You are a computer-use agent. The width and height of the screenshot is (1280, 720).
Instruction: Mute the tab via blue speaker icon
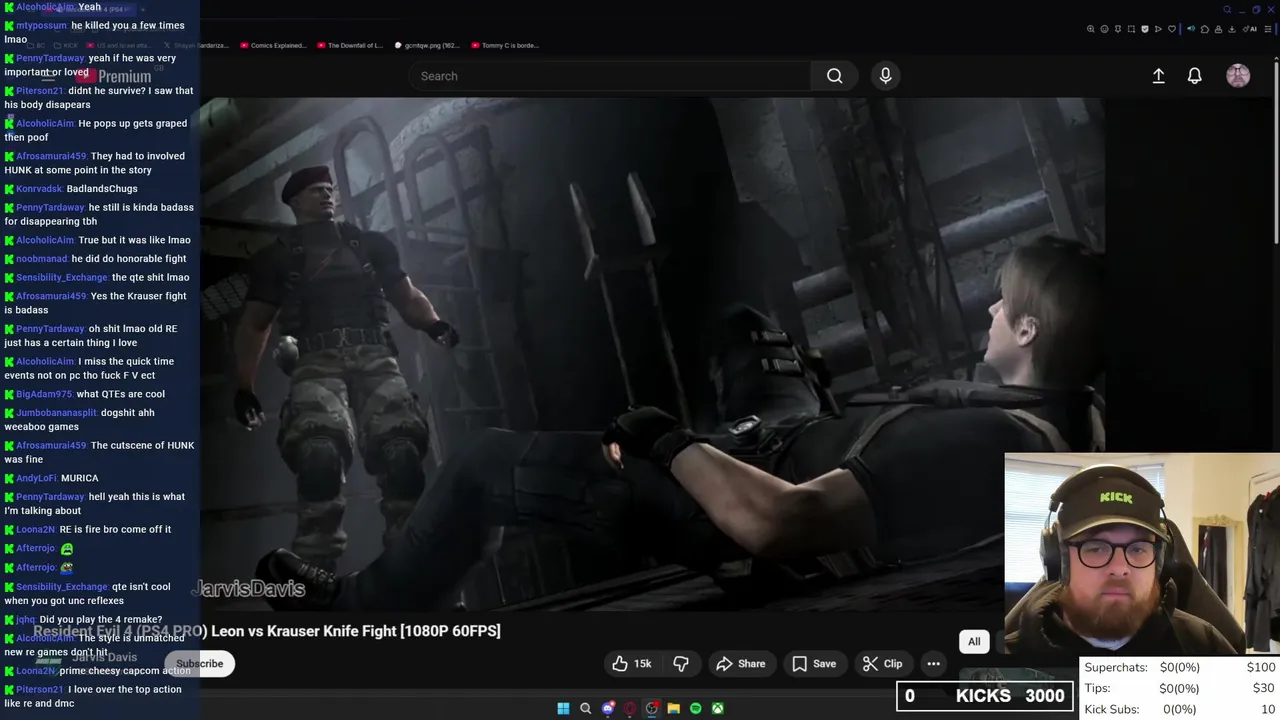click(x=1191, y=29)
